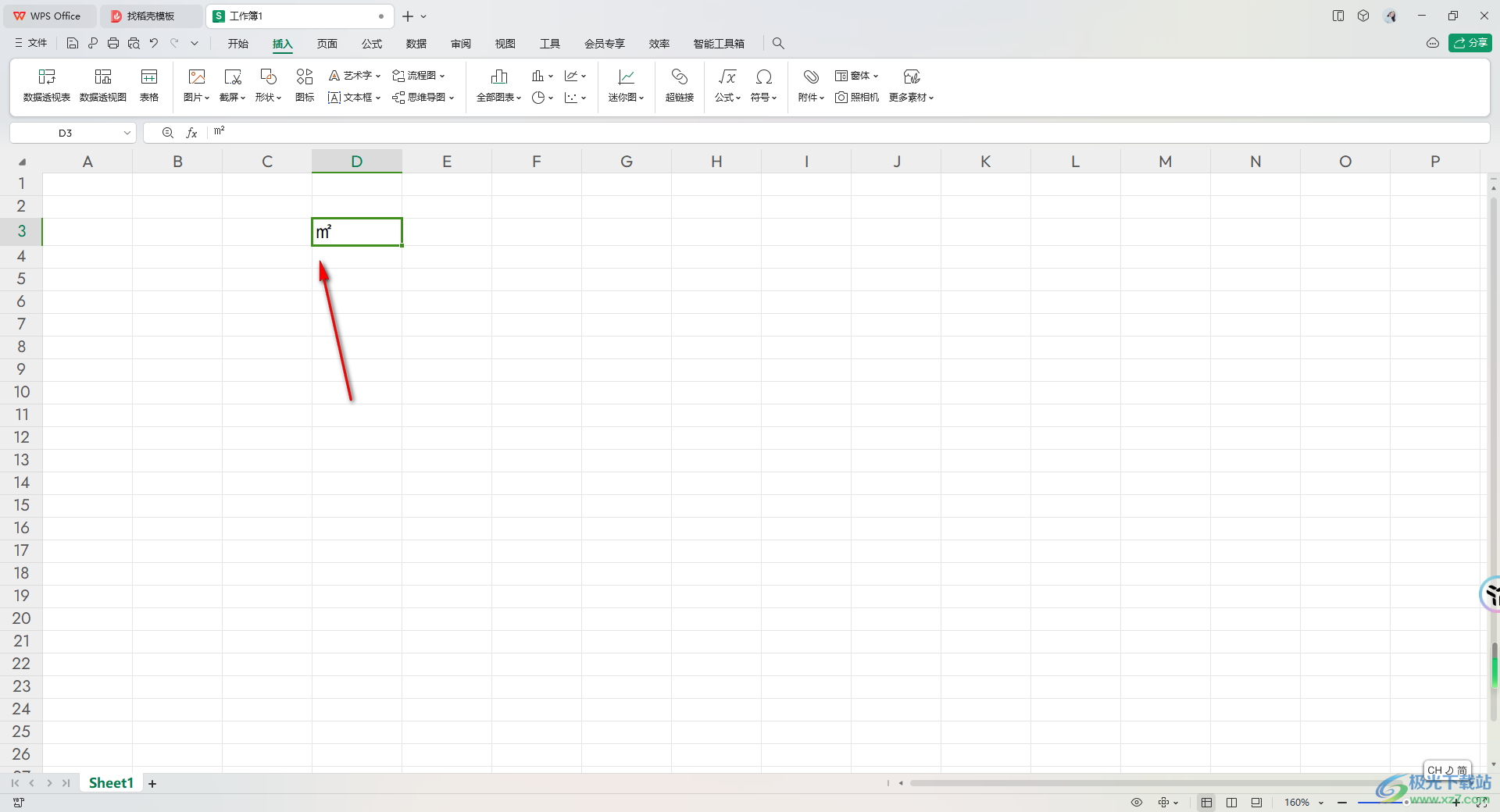This screenshot has height=812, width=1500.
Task: Open the shapes gallery (形状)
Action: point(268,85)
